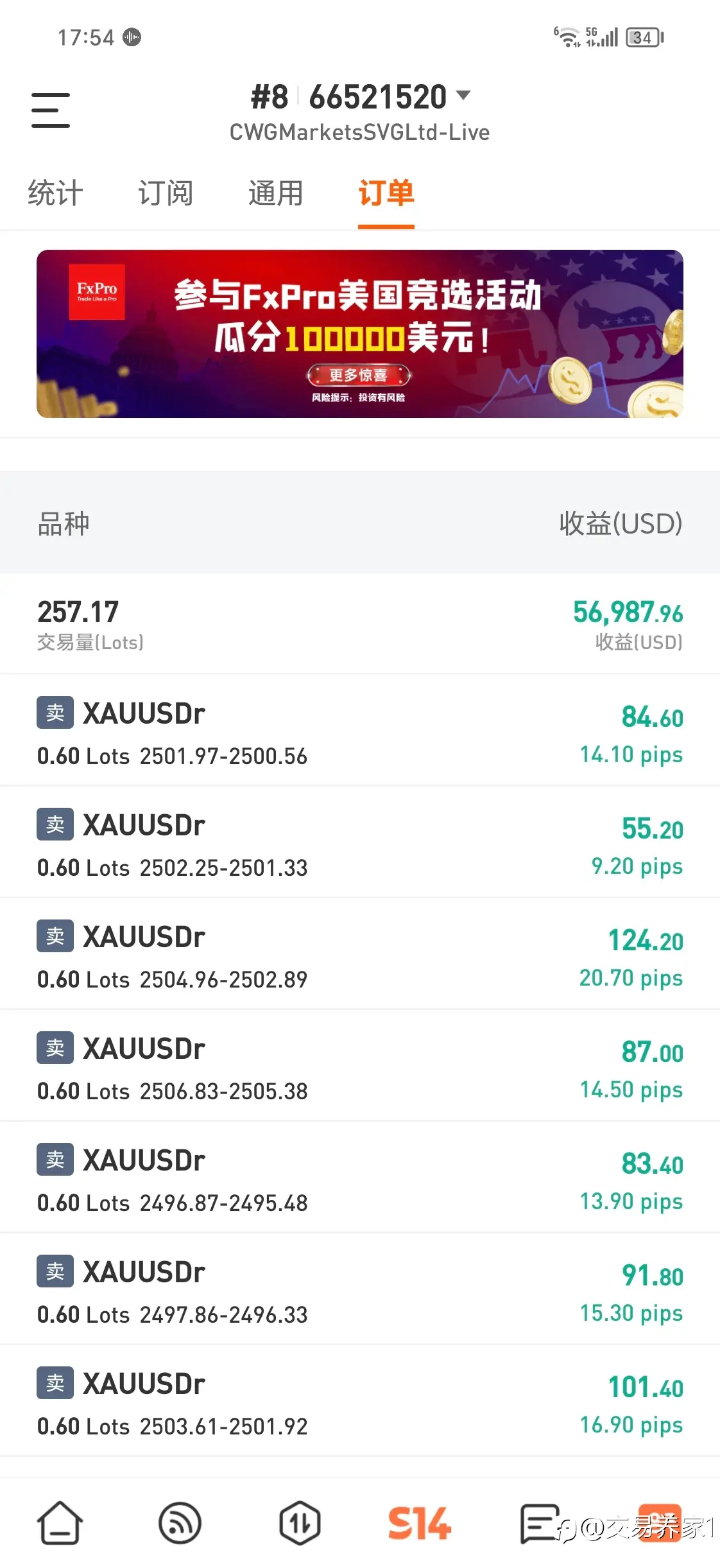Expand the account 66521520 dropdown arrow
This screenshot has width=720, height=1568.
(463, 96)
